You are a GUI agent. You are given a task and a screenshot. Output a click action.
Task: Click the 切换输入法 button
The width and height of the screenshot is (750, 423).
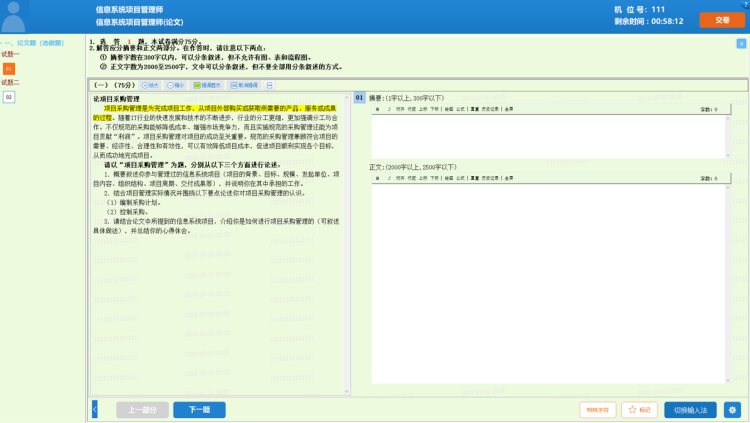coord(690,410)
